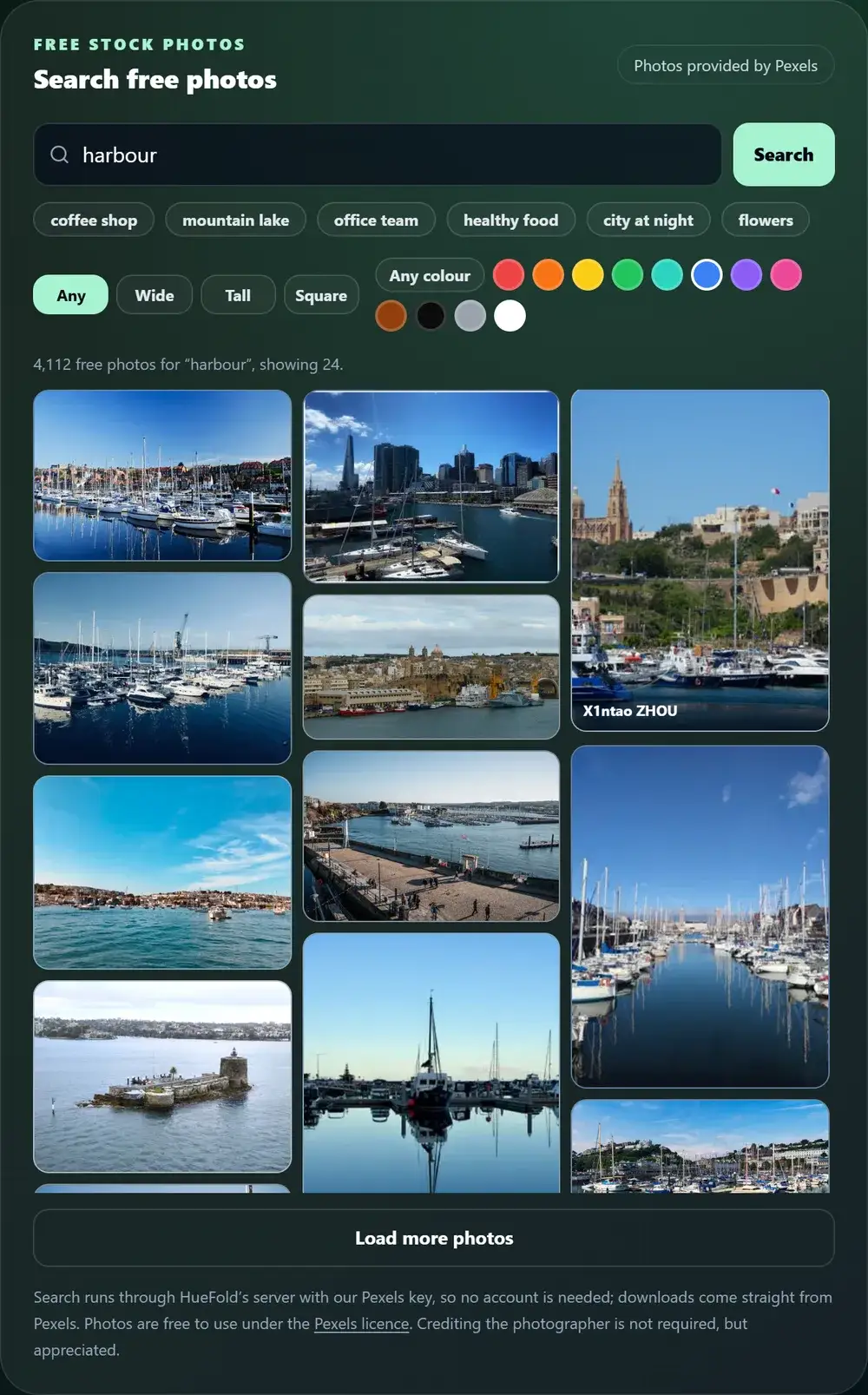Filter photos by turquoise colour
The height and width of the screenshot is (1395, 868).
667,275
